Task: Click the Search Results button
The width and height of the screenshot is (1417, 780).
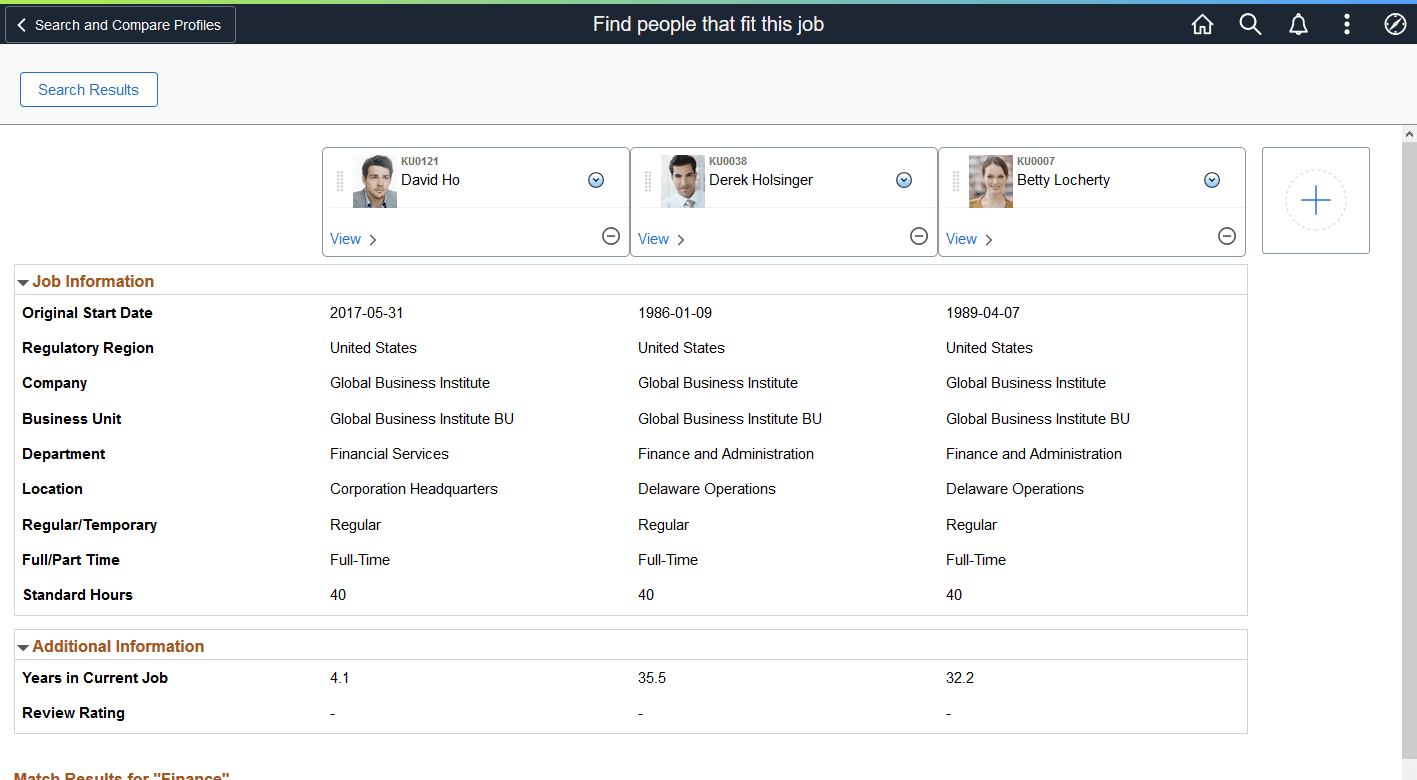Action: click(88, 89)
